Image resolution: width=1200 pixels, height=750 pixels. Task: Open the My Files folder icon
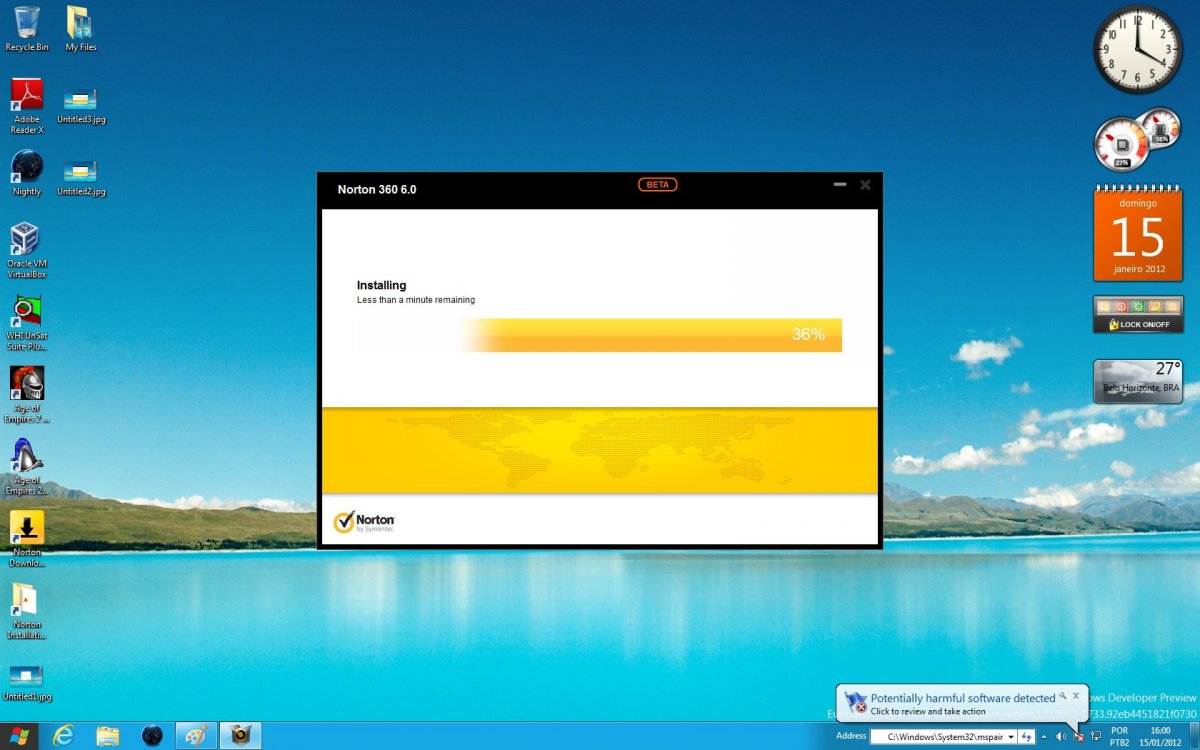80,28
